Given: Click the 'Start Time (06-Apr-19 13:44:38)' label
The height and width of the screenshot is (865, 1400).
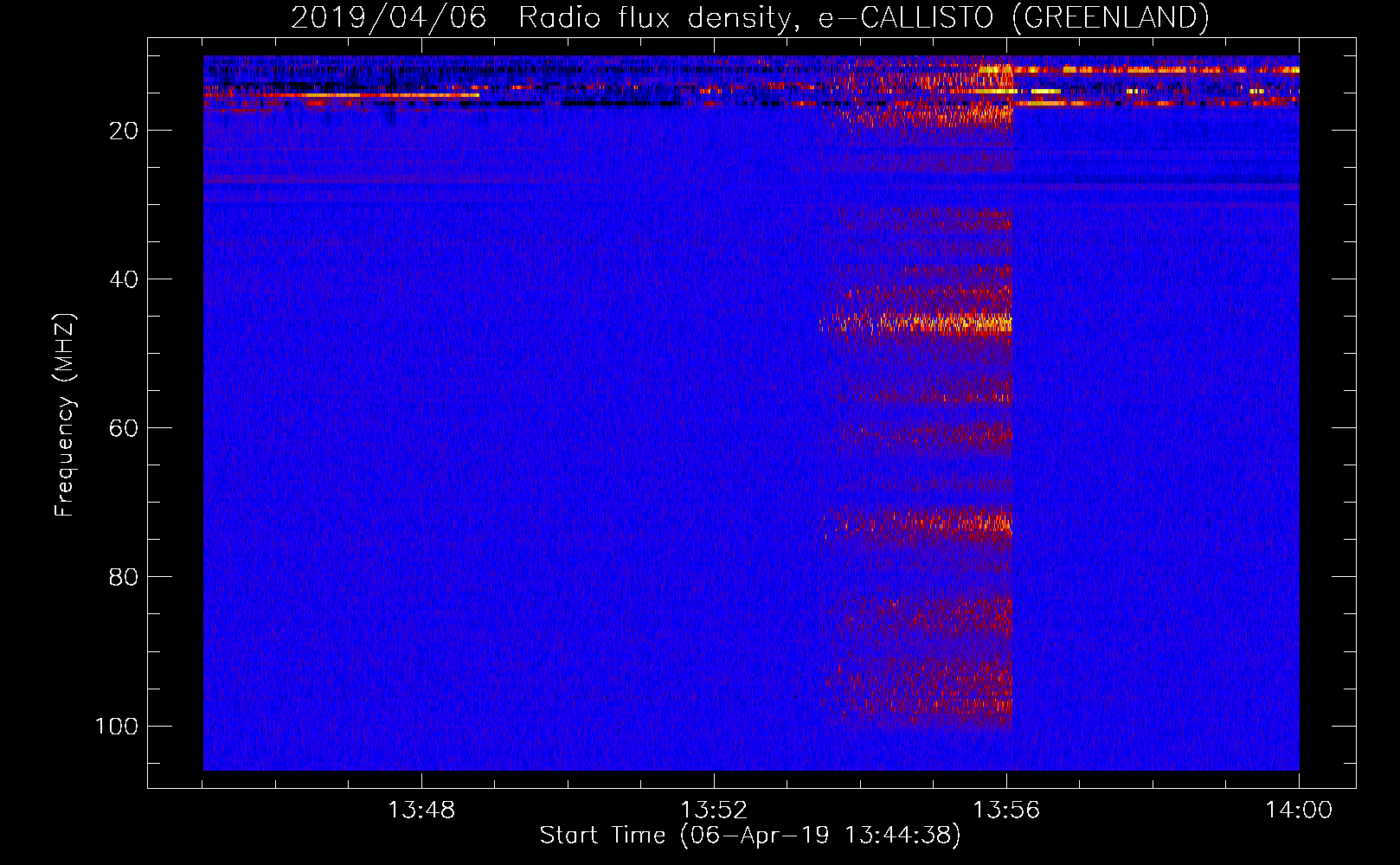Looking at the screenshot, I should point(750,836).
